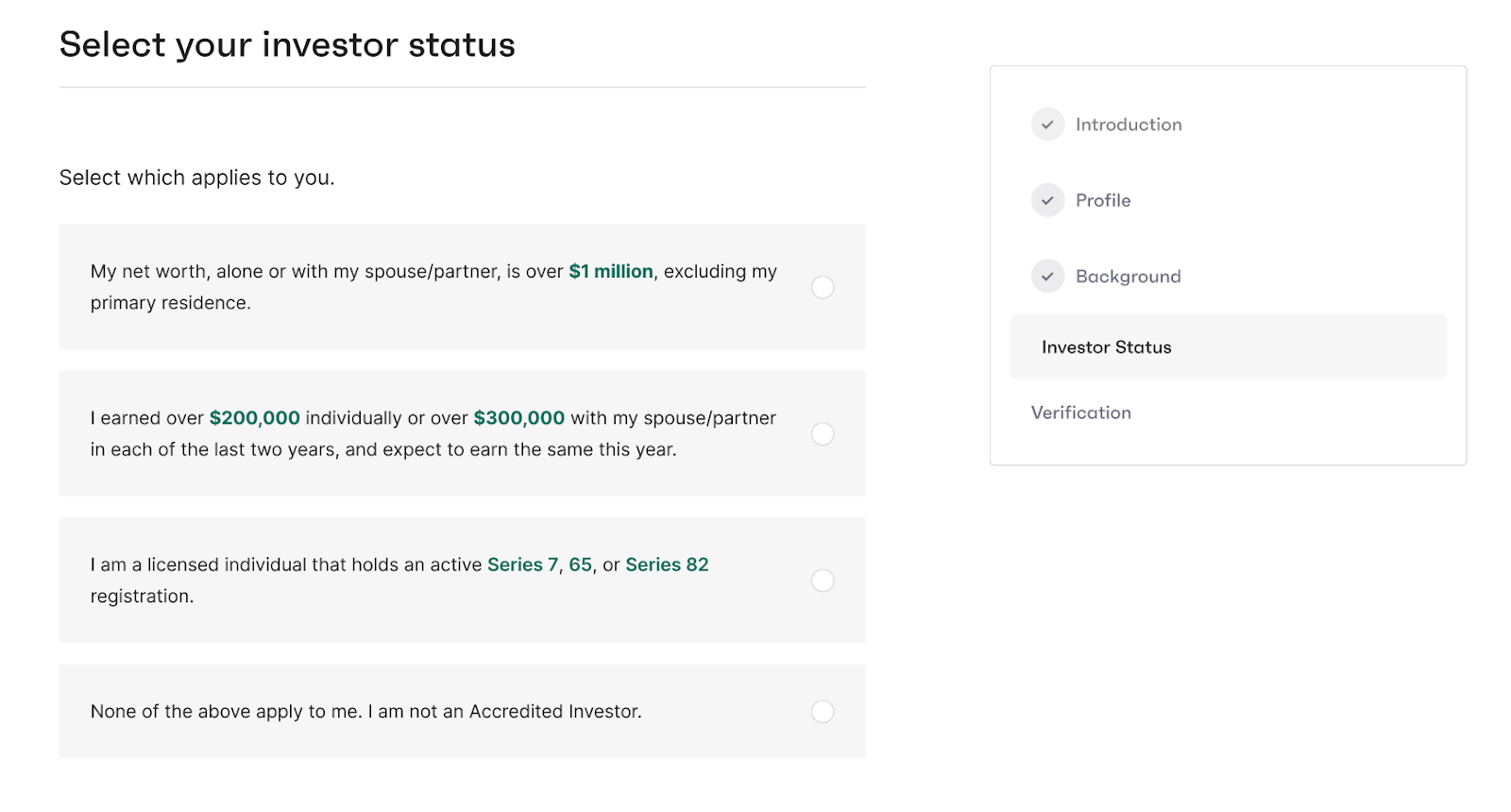
Task: Click the "Series 7" highlighted text
Action: [x=523, y=565]
